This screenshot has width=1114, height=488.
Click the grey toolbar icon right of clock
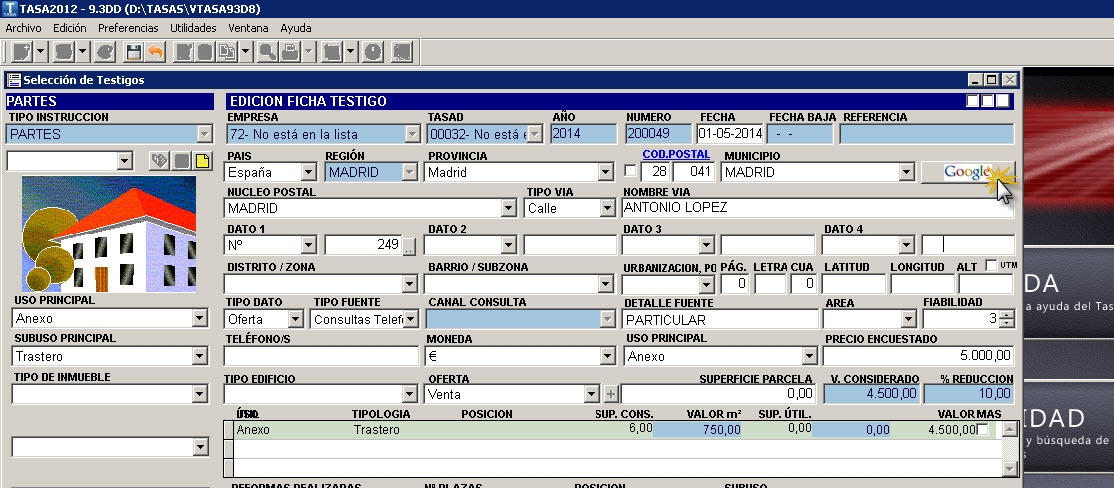pos(402,52)
